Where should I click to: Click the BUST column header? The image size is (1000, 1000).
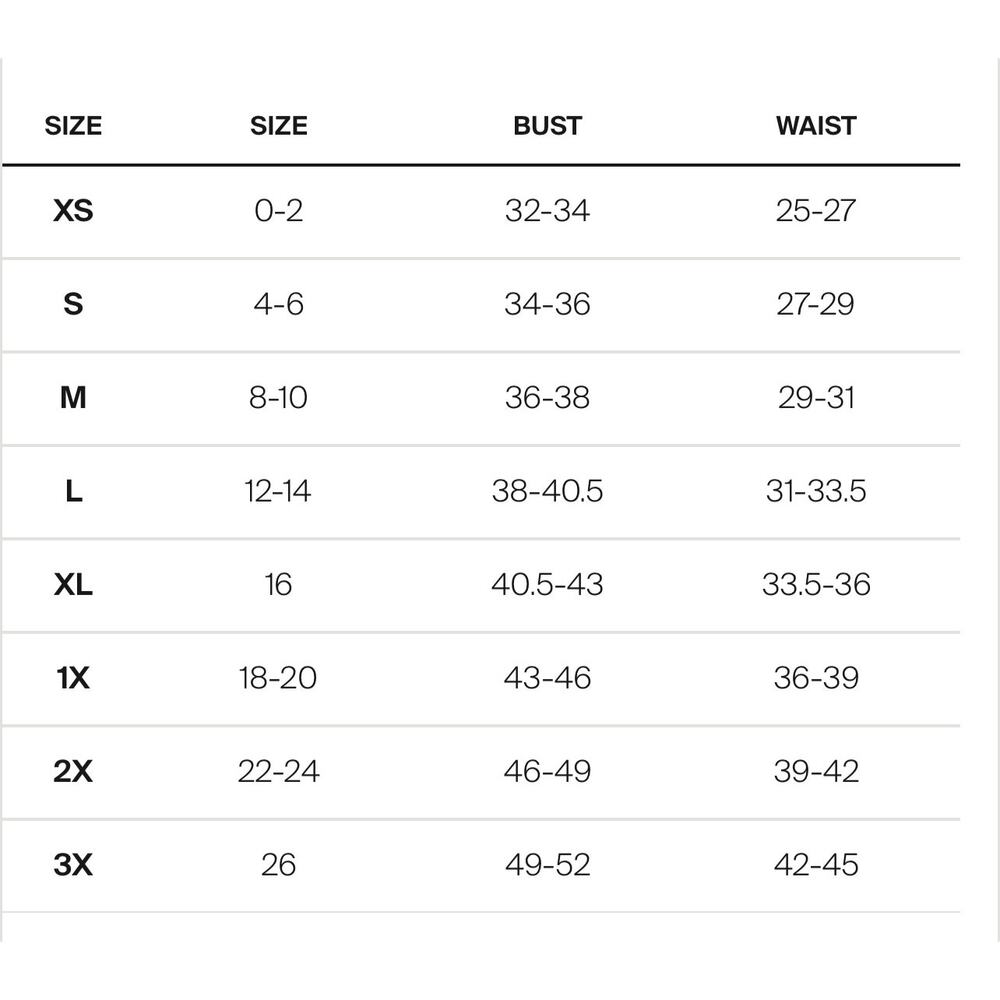[x=547, y=126]
